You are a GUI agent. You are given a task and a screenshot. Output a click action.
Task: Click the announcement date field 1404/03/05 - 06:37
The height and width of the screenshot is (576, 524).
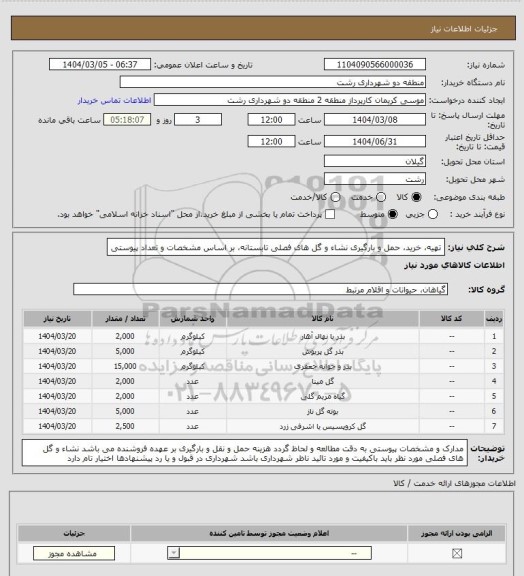(x=100, y=65)
